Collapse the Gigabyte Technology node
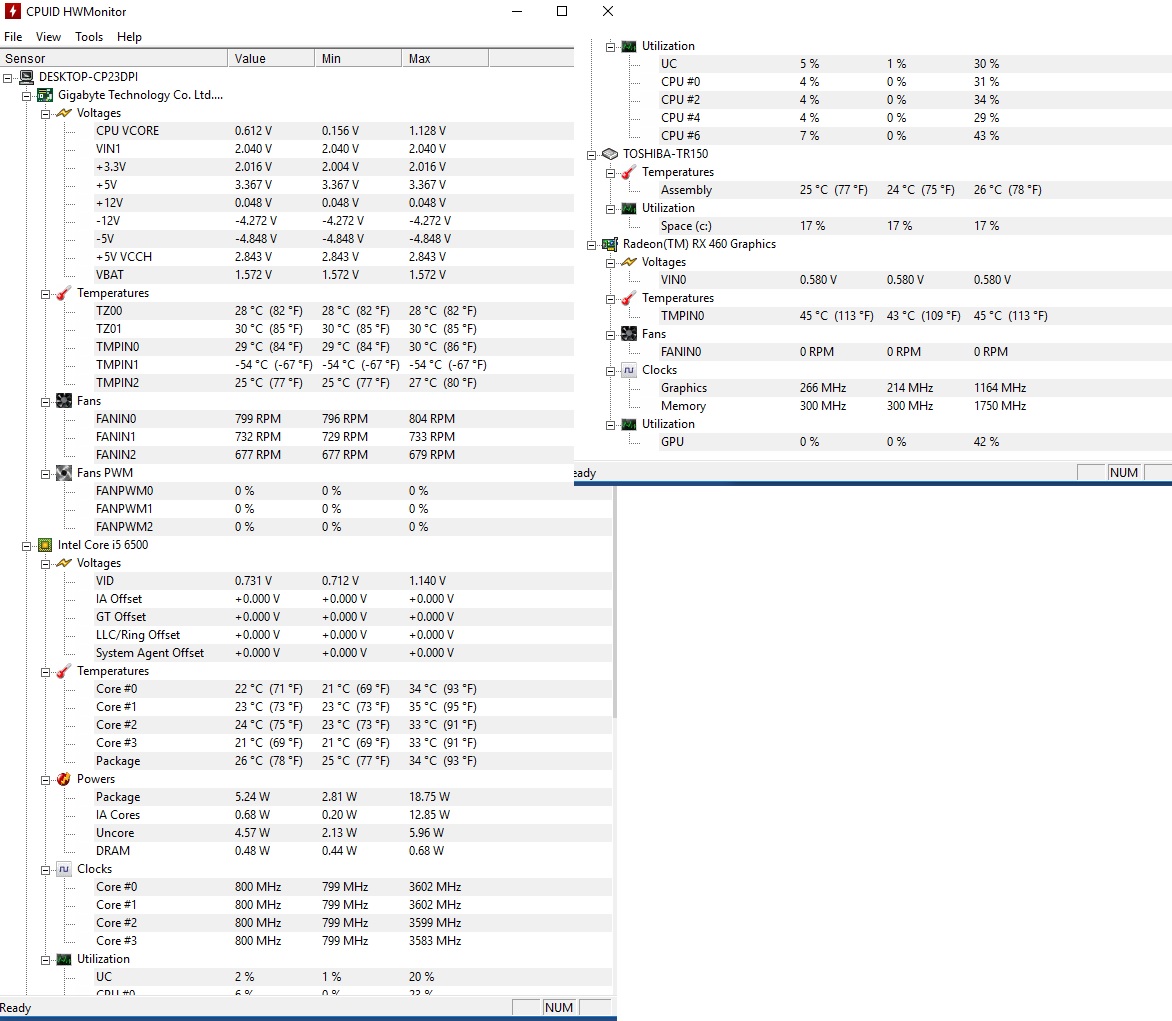Screen dimensions: 1172x1021 pos(26,96)
